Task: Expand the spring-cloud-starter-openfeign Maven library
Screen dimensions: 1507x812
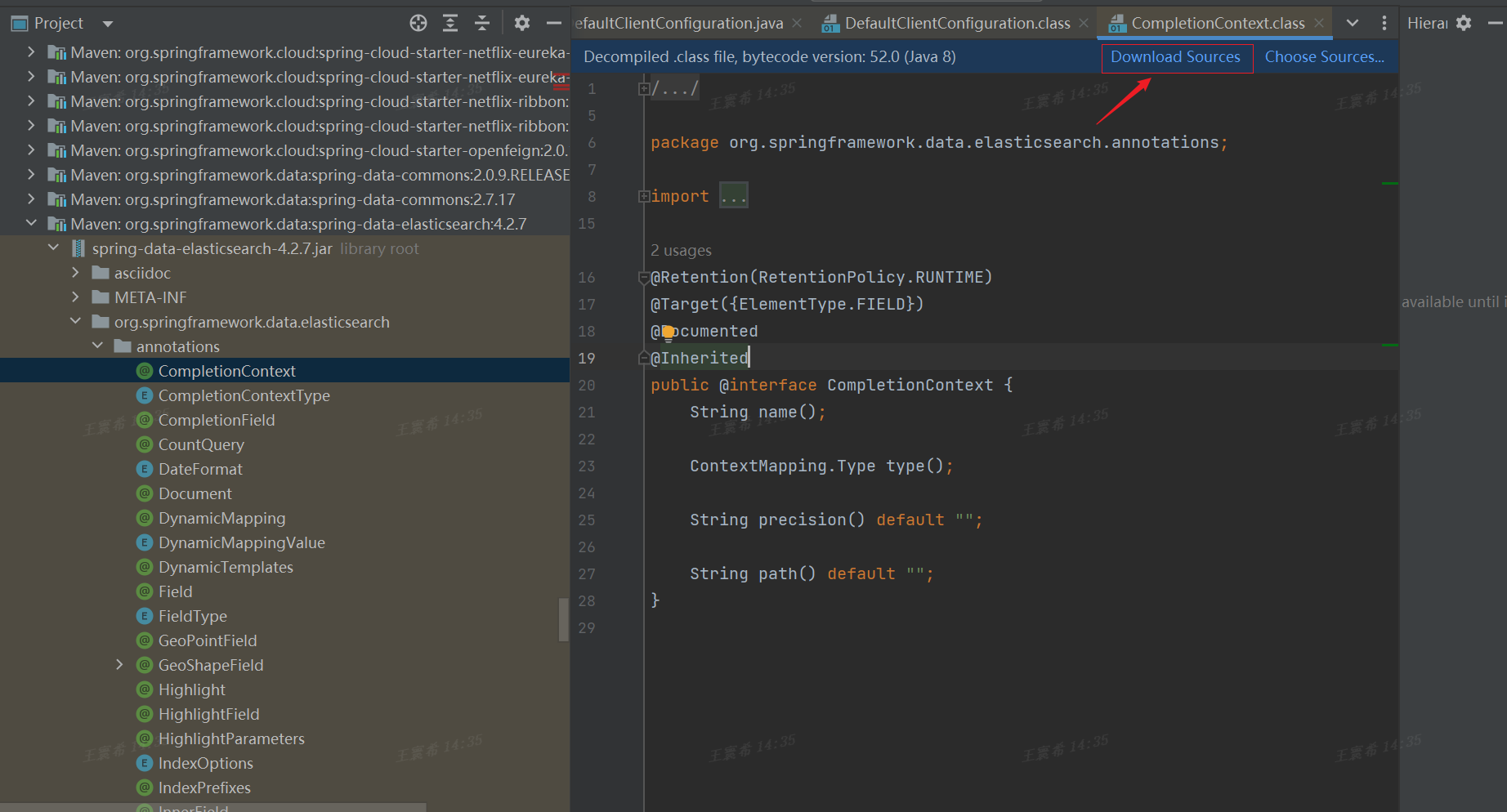Action: pyautogui.click(x=31, y=150)
